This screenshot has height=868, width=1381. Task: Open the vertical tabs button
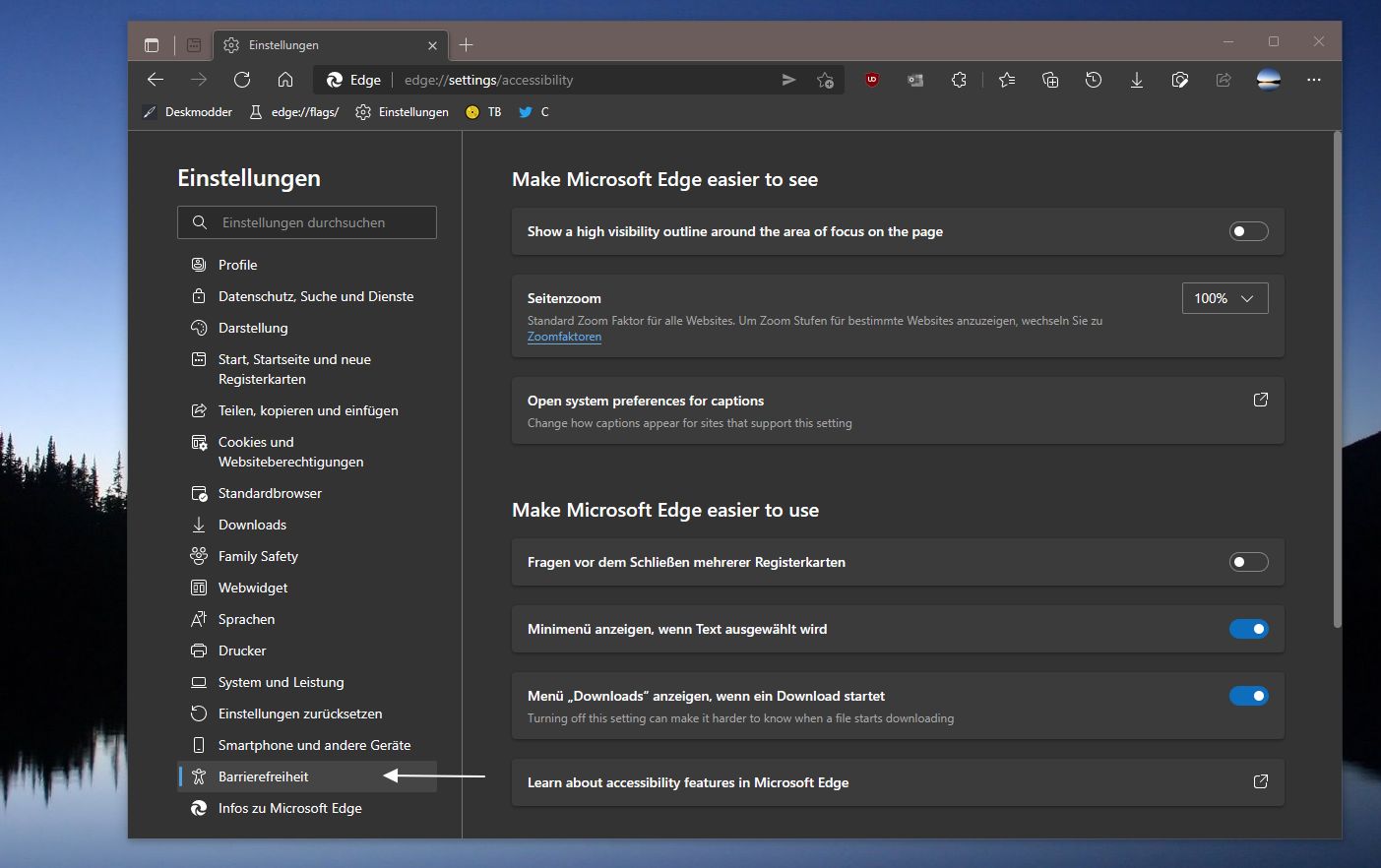coord(152,45)
